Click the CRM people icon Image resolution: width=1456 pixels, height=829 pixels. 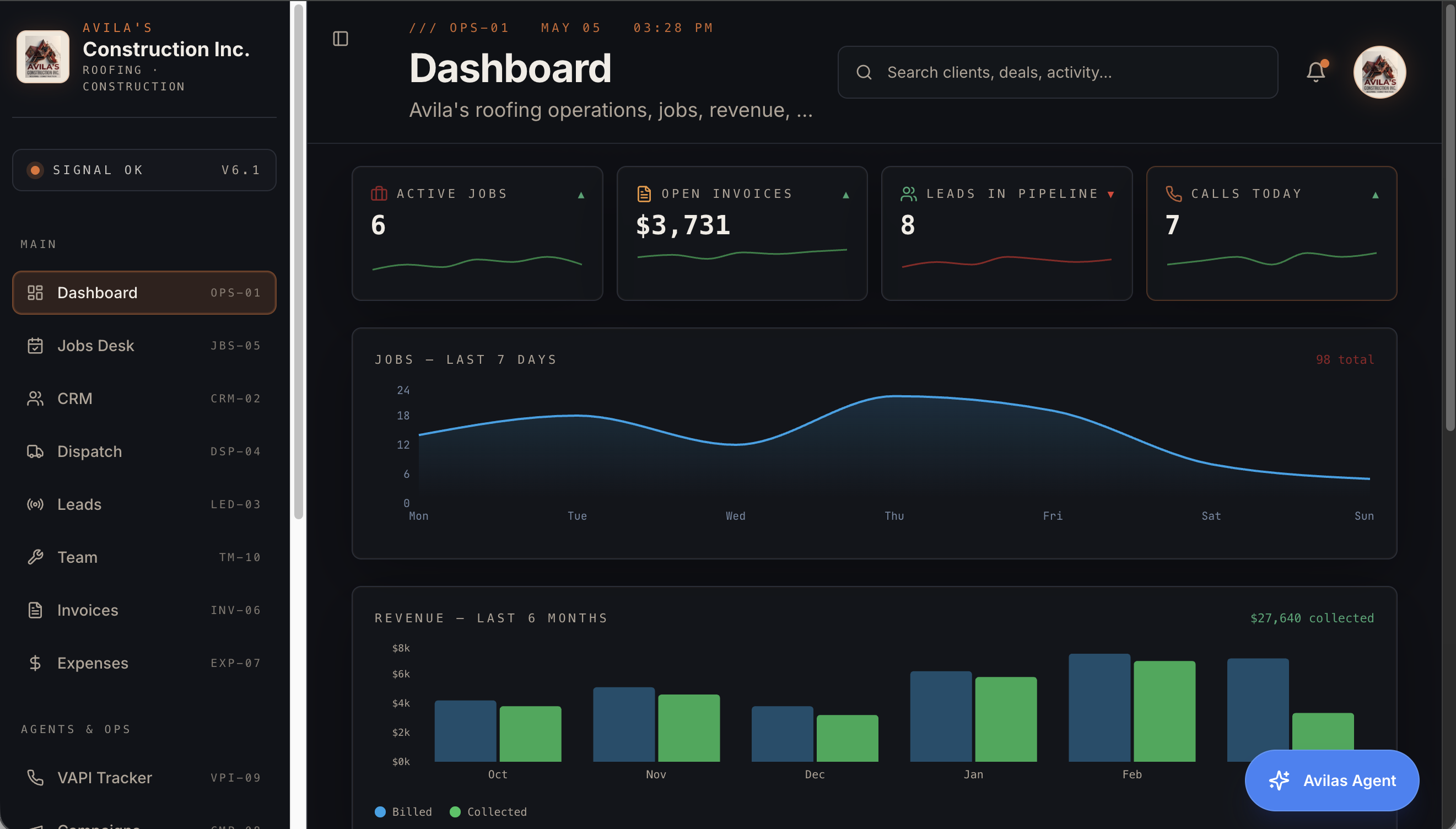click(x=35, y=399)
